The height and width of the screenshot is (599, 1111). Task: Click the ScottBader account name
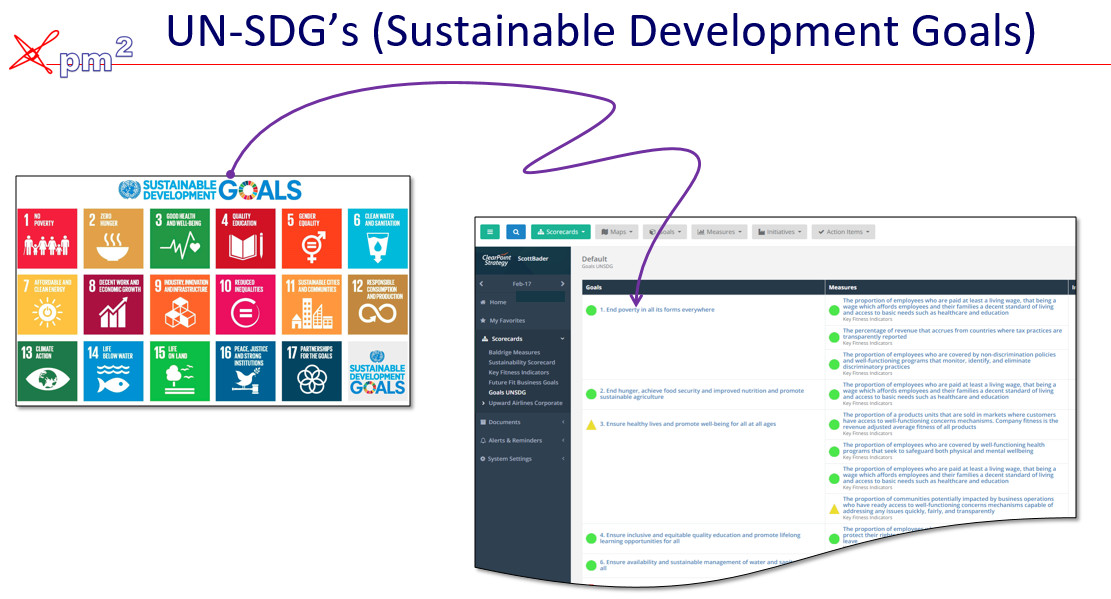click(x=533, y=259)
